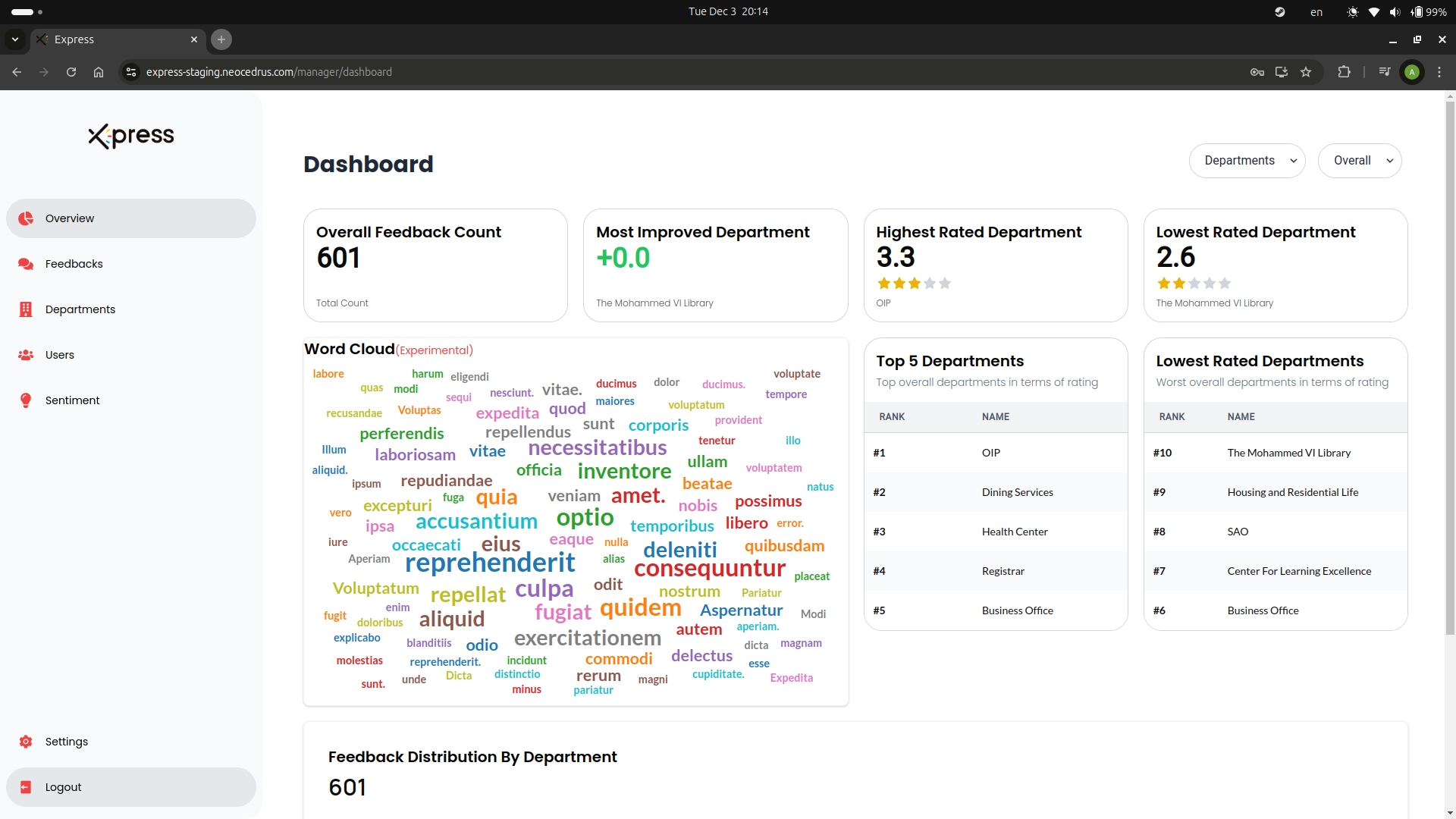Open keyboard language indicator en

point(1316,11)
